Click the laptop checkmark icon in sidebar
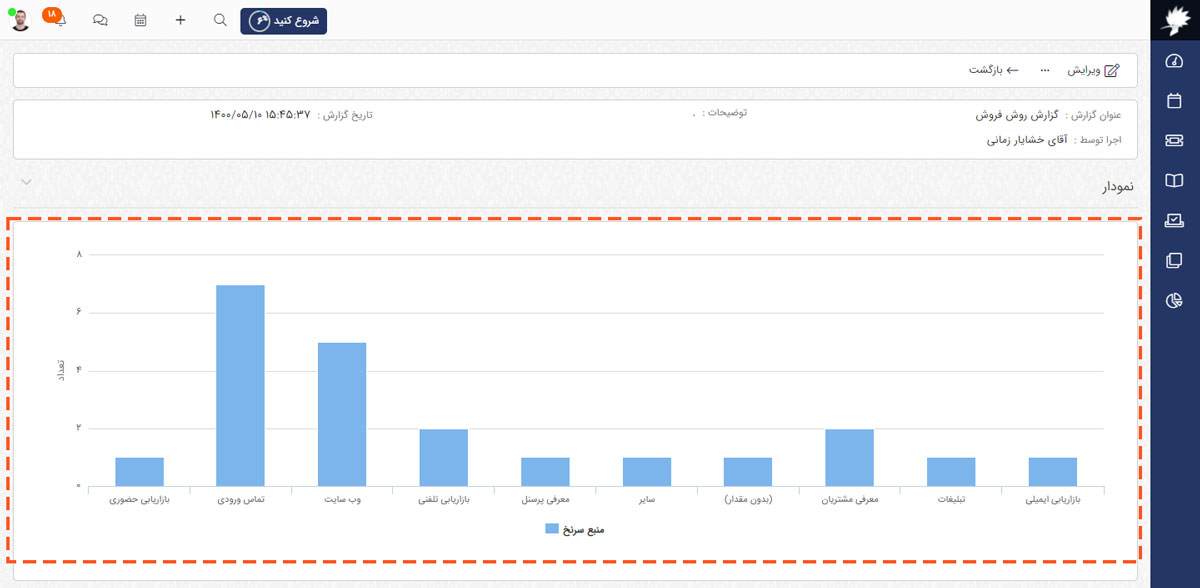 pos(1175,221)
